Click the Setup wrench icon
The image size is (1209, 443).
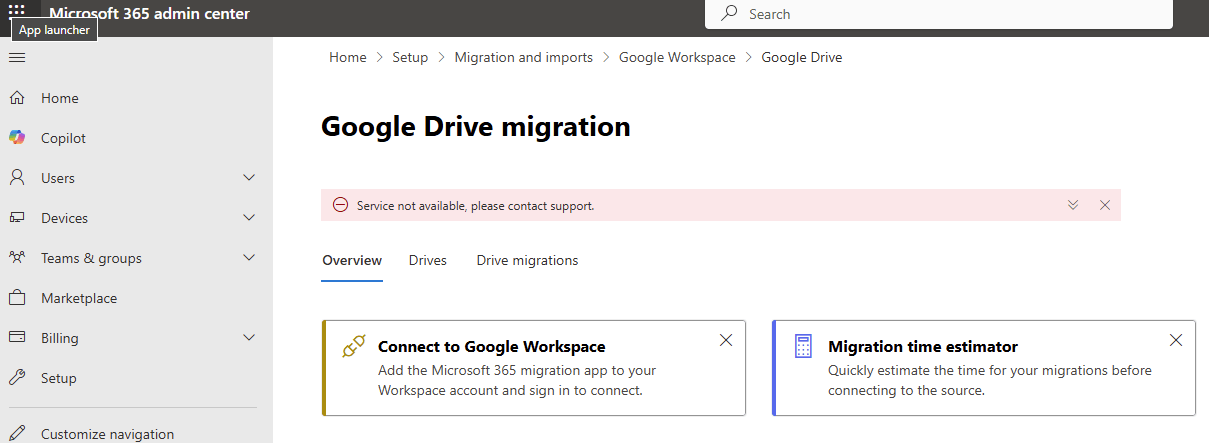[17, 378]
